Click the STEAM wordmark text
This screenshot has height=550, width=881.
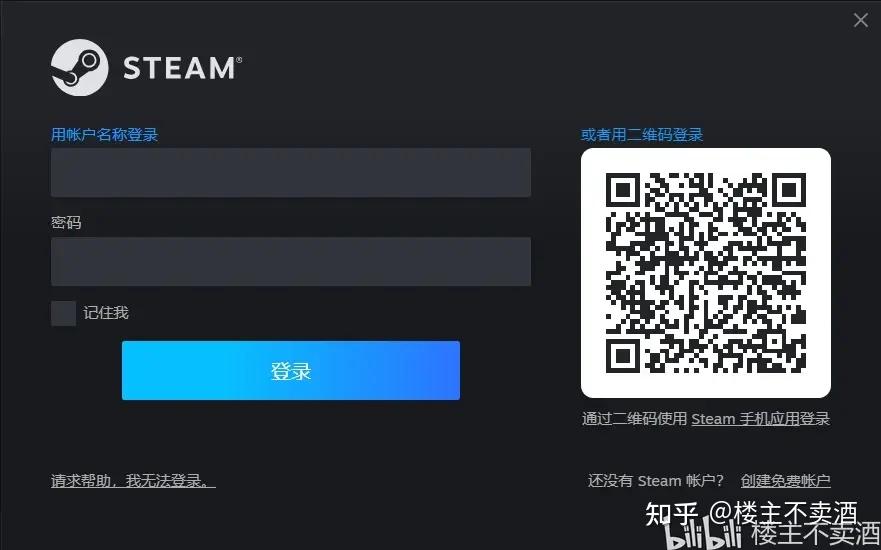pos(182,68)
